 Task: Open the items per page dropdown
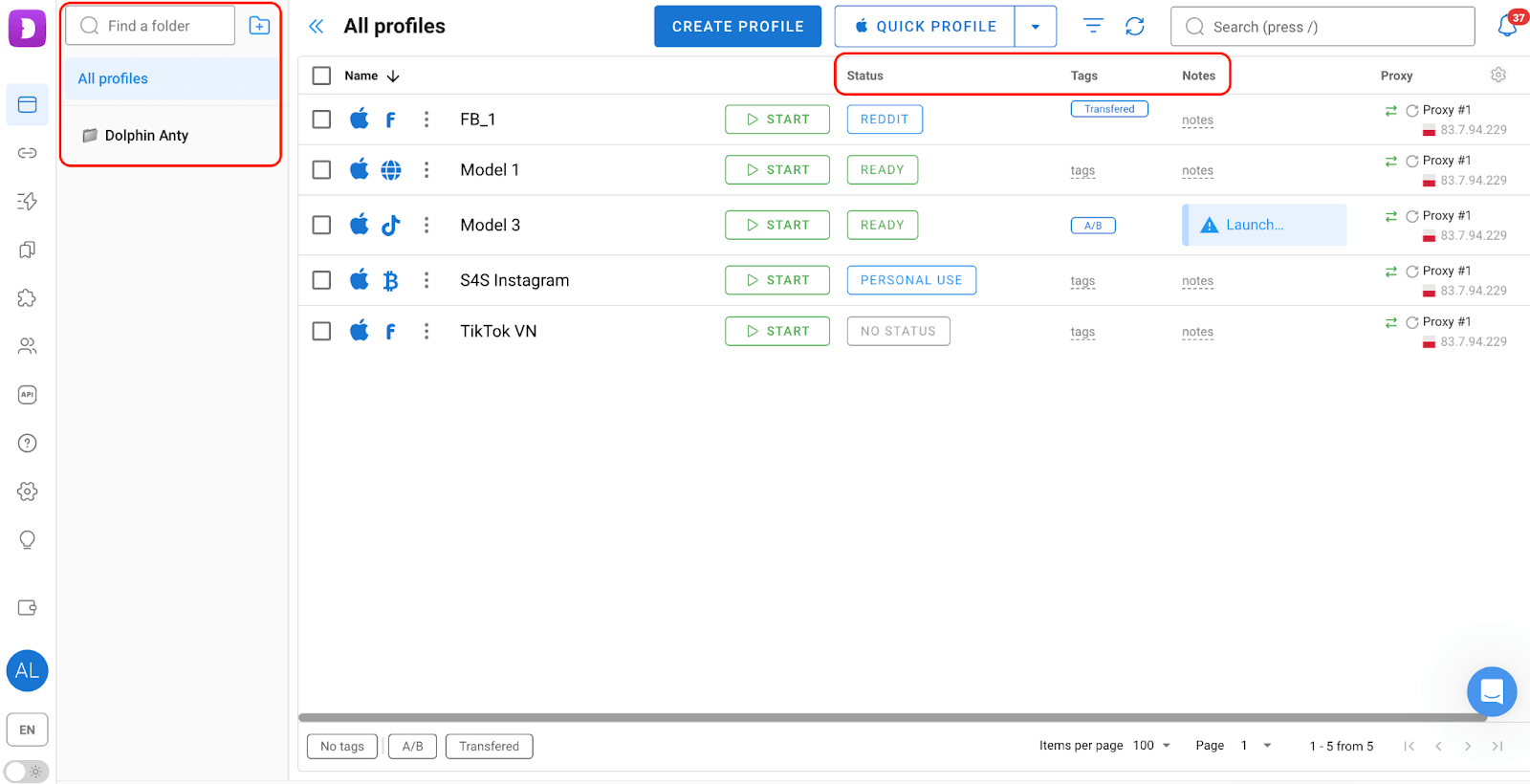(1152, 746)
